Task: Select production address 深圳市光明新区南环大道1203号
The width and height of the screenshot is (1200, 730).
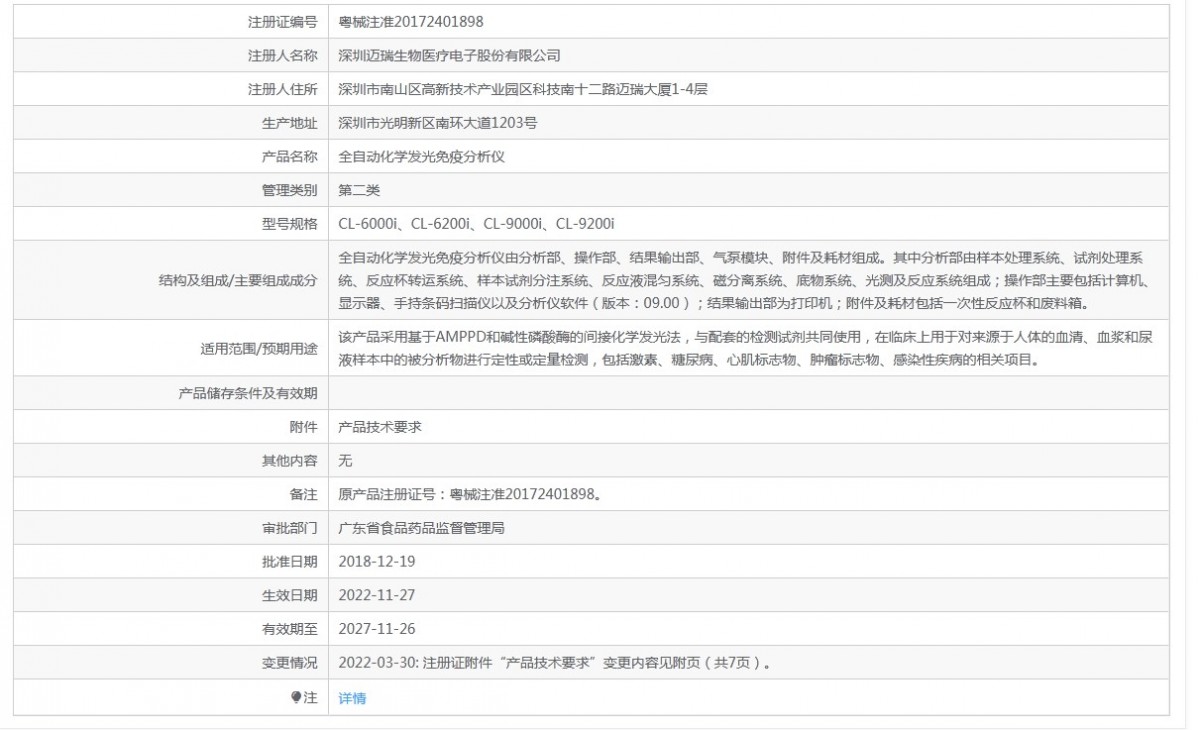Action: [440, 123]
